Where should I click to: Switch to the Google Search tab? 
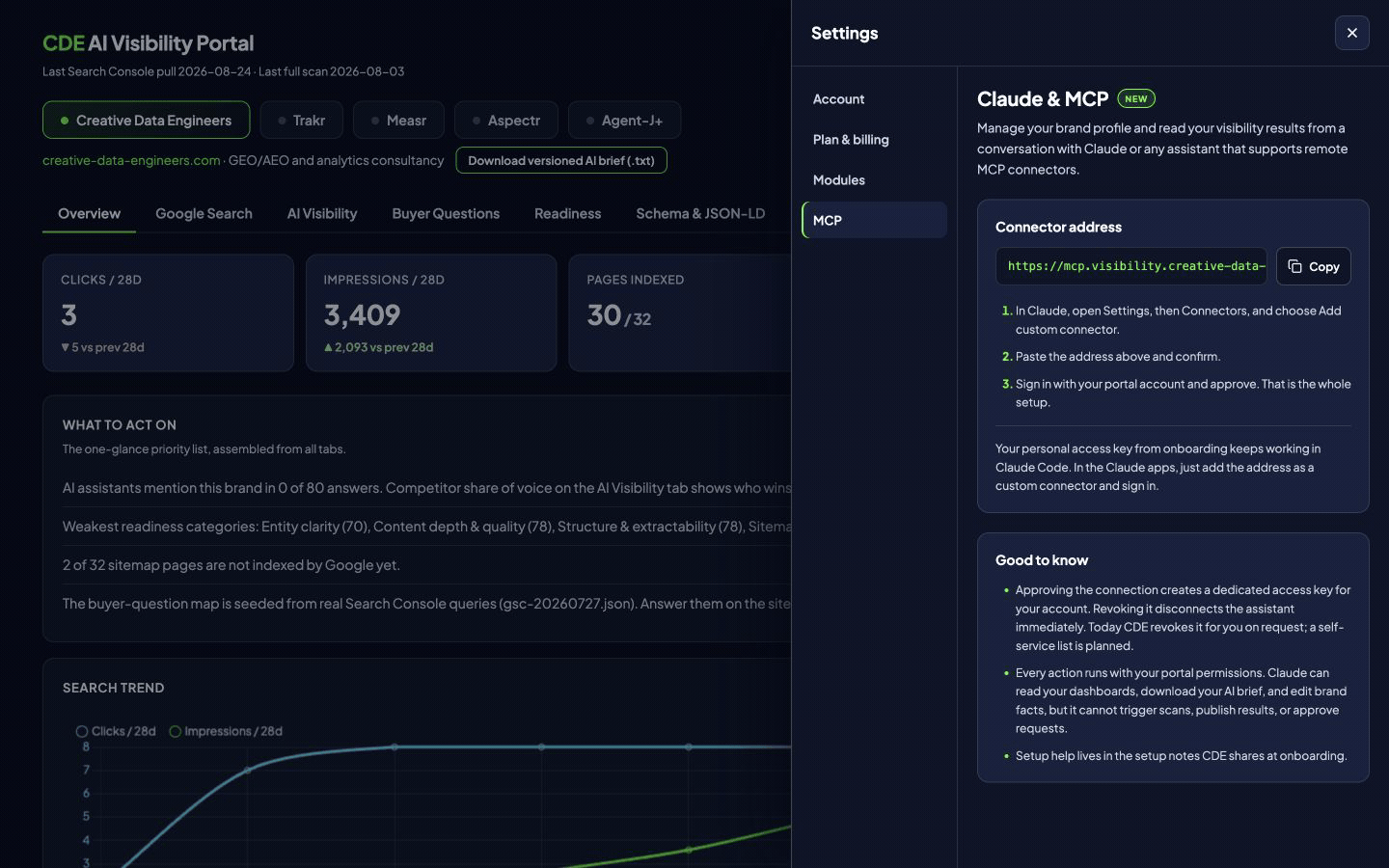204,213
